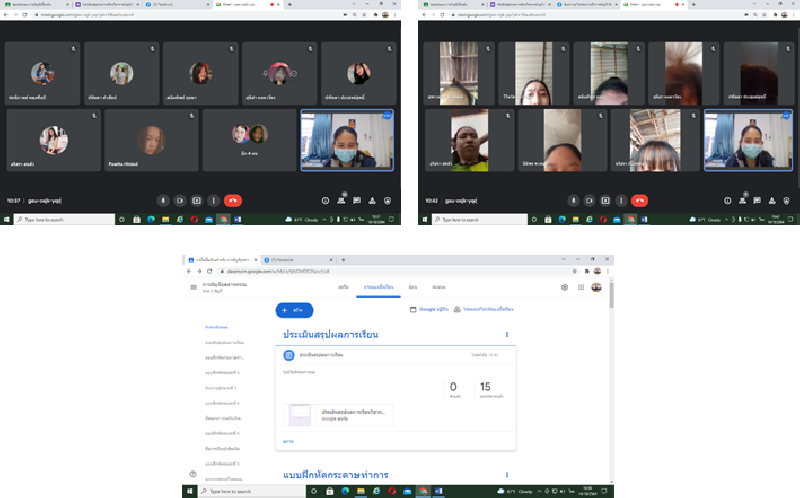This screenshot has height=498, width=800.
Task: Open three-dot menu beside ประเมินสรุปผลการเรียน topic
Action: (507, 334)
